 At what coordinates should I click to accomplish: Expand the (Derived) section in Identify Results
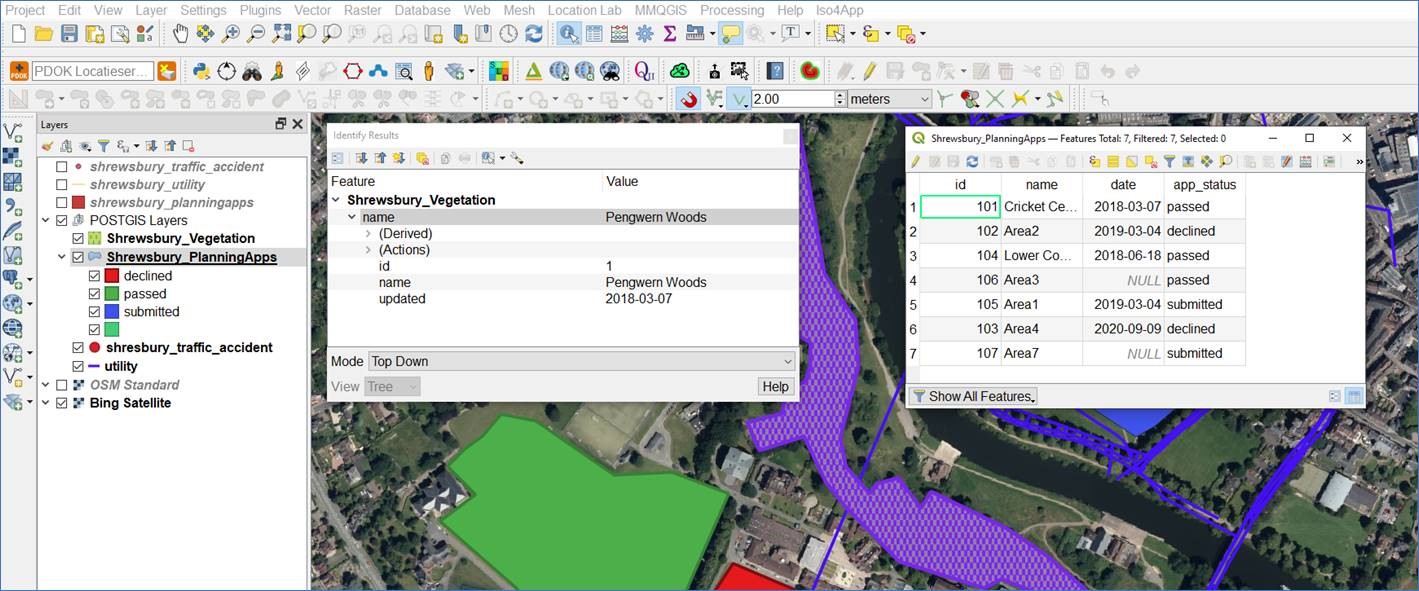[x=367, y=232]
